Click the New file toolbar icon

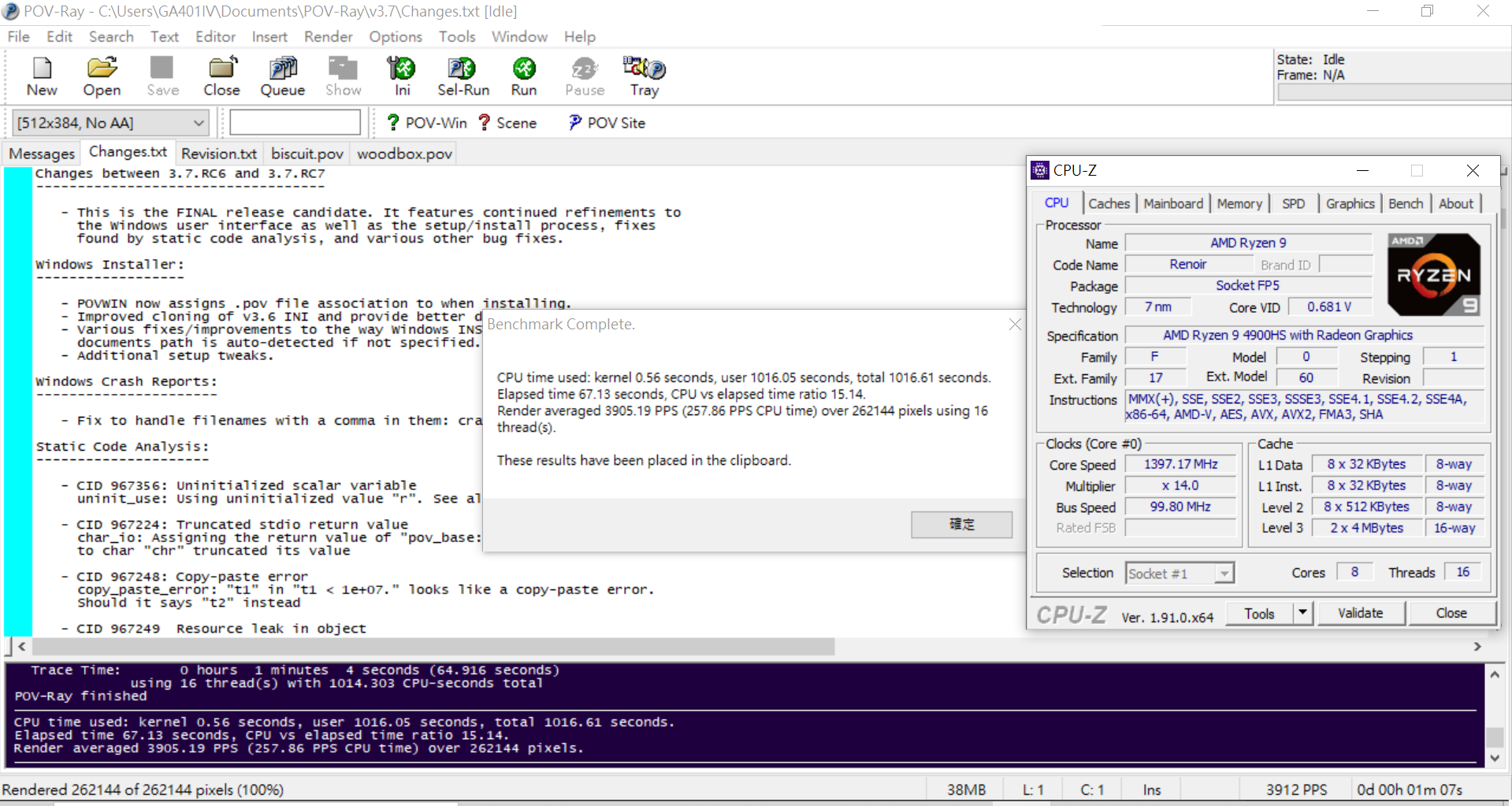[42, 76]
